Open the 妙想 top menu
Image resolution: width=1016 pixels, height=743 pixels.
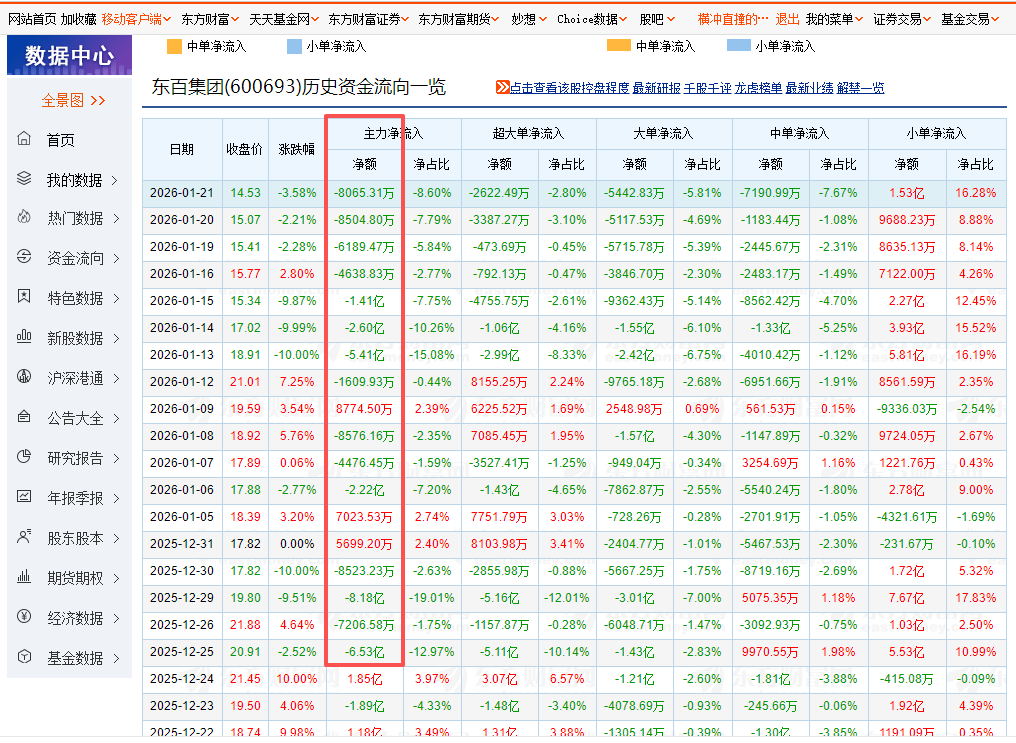point(529,19)
